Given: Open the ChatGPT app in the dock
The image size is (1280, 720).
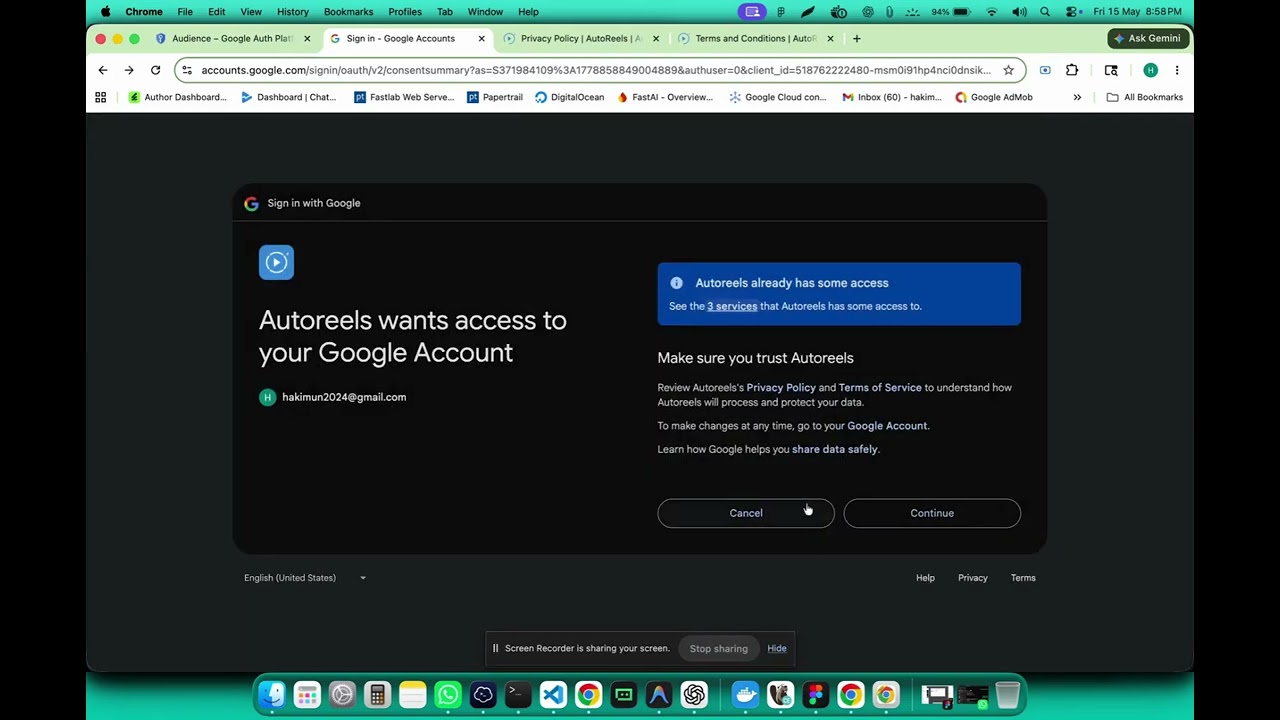Looking at the screenshot, I should point(694,695).
